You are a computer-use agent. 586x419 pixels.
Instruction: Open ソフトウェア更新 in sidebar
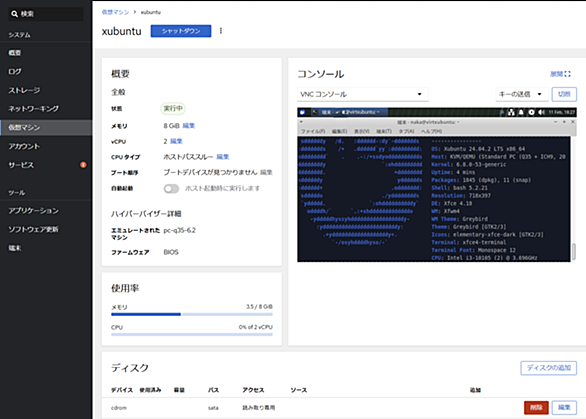(46, 229)
